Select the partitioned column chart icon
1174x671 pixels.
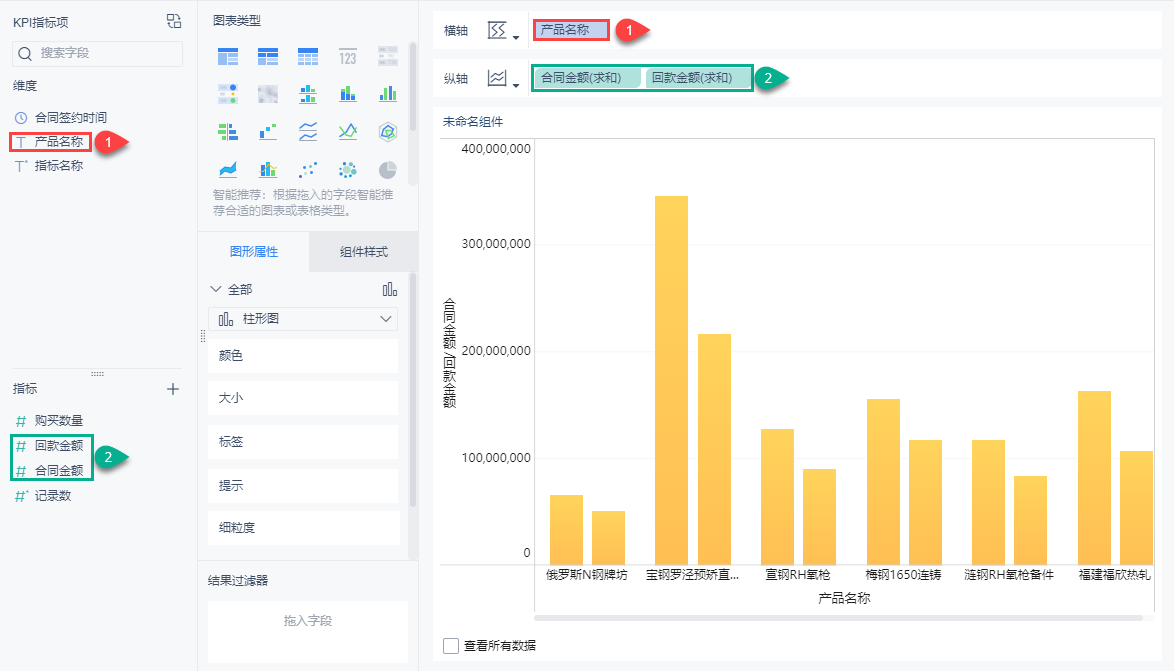[x=308, y=94]
